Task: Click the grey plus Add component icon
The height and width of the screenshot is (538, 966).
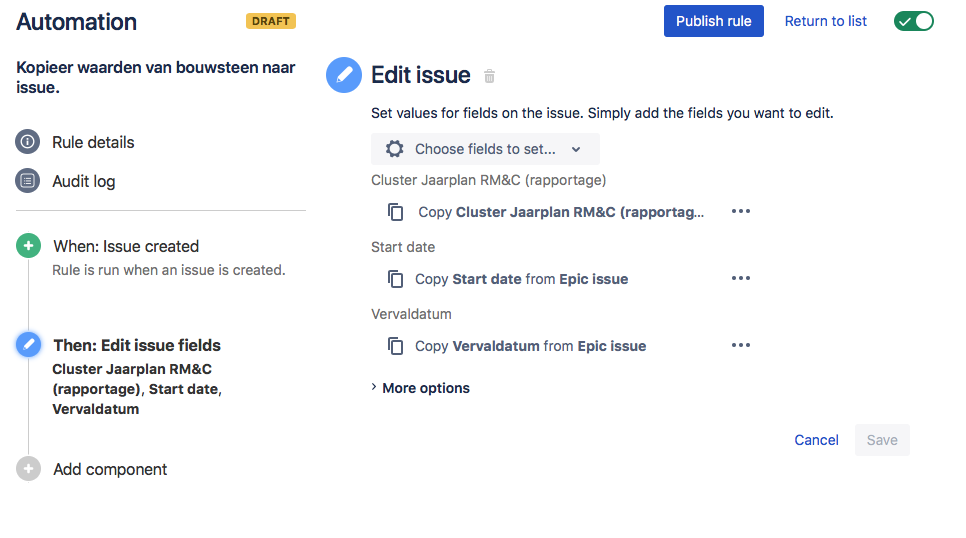Action: pyautogui.click(x=28, y=469)
